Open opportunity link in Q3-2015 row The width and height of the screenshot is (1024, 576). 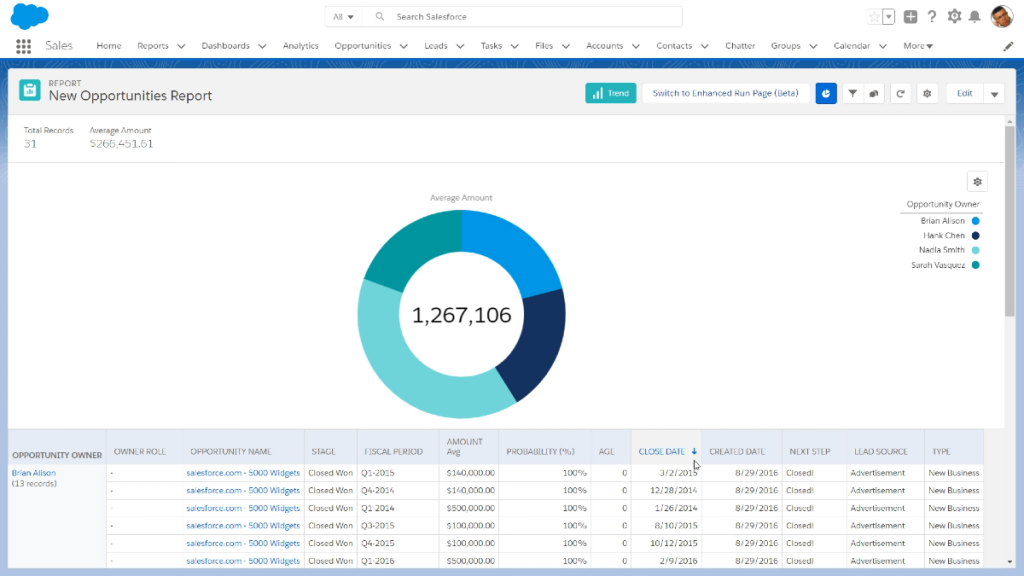click(x=243, y=526)
